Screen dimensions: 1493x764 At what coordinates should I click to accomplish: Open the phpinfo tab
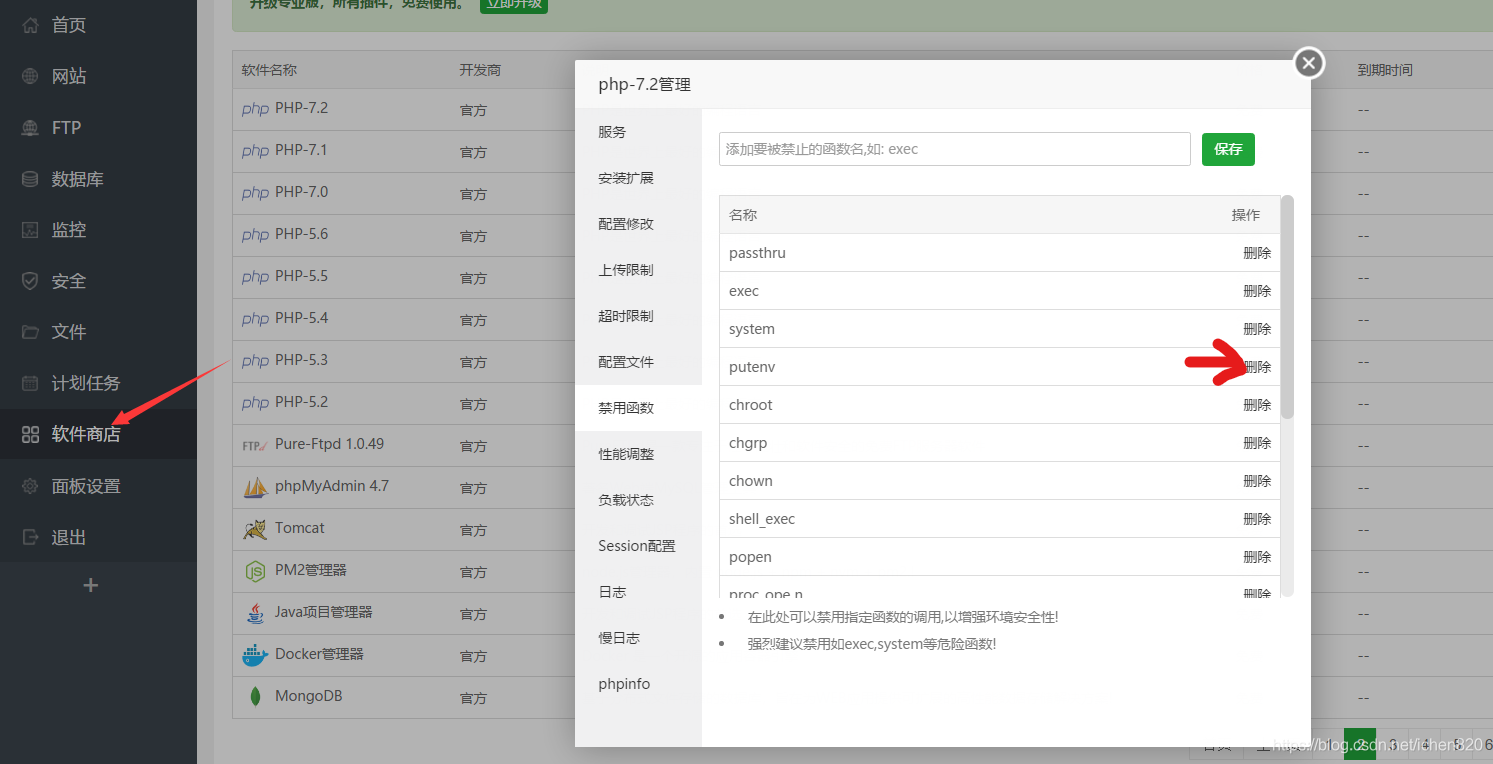tap(624, 683)
